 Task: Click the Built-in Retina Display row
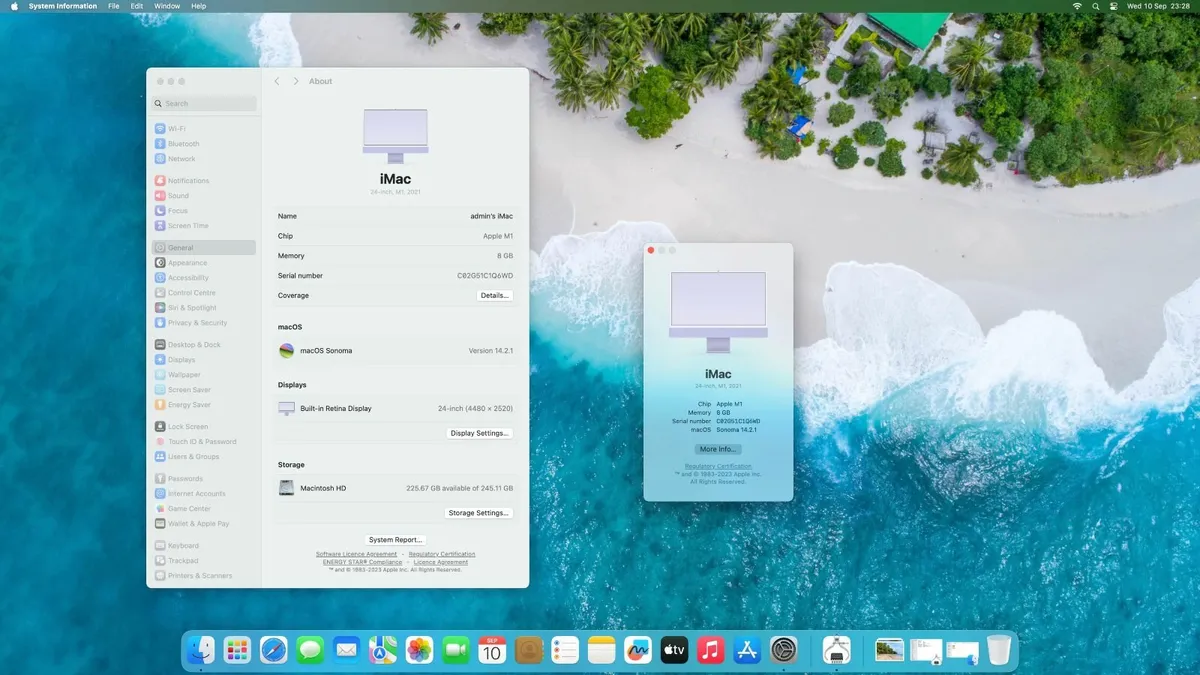395,409
